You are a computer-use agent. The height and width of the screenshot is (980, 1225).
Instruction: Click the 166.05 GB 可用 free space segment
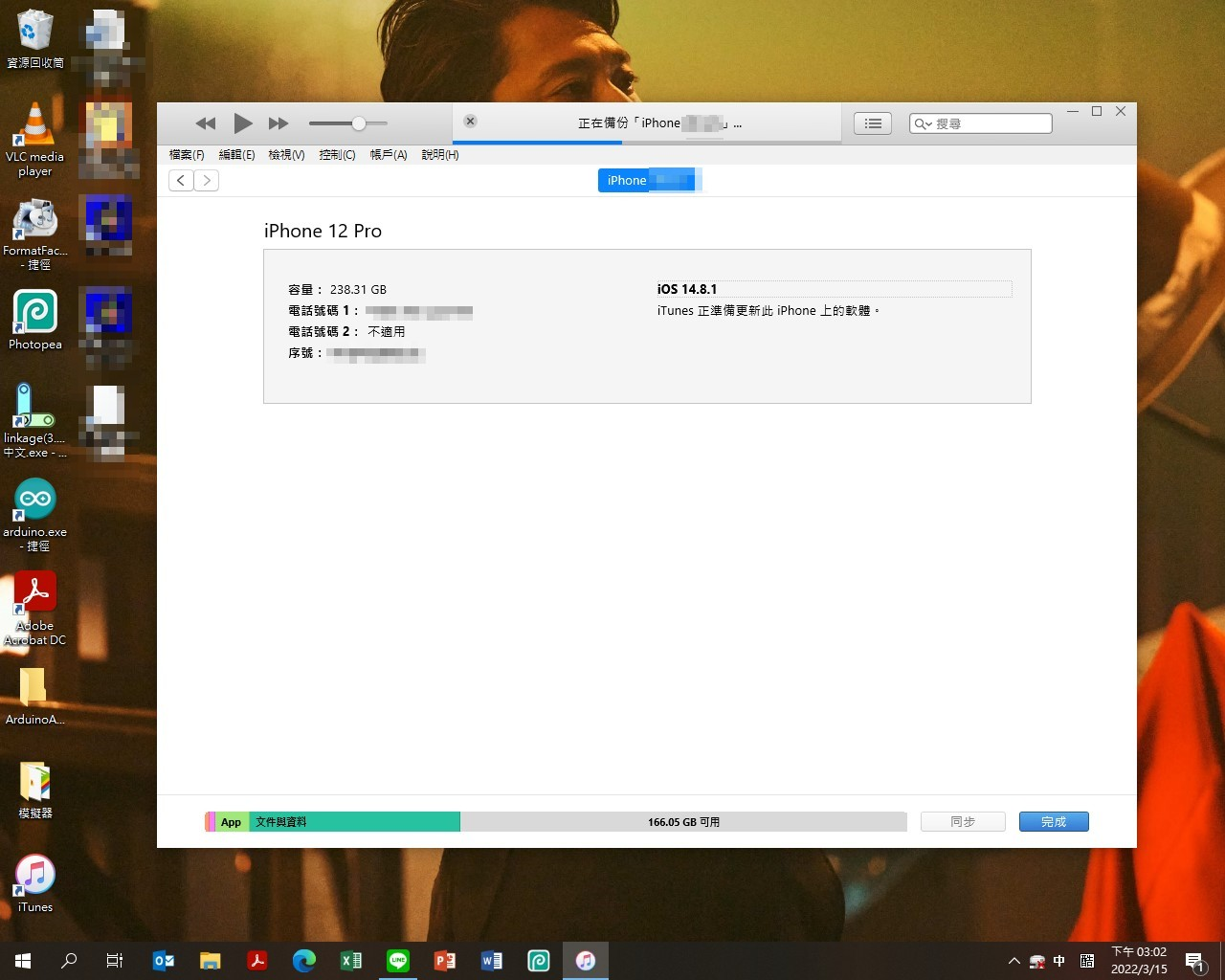[x=683, y=822]
